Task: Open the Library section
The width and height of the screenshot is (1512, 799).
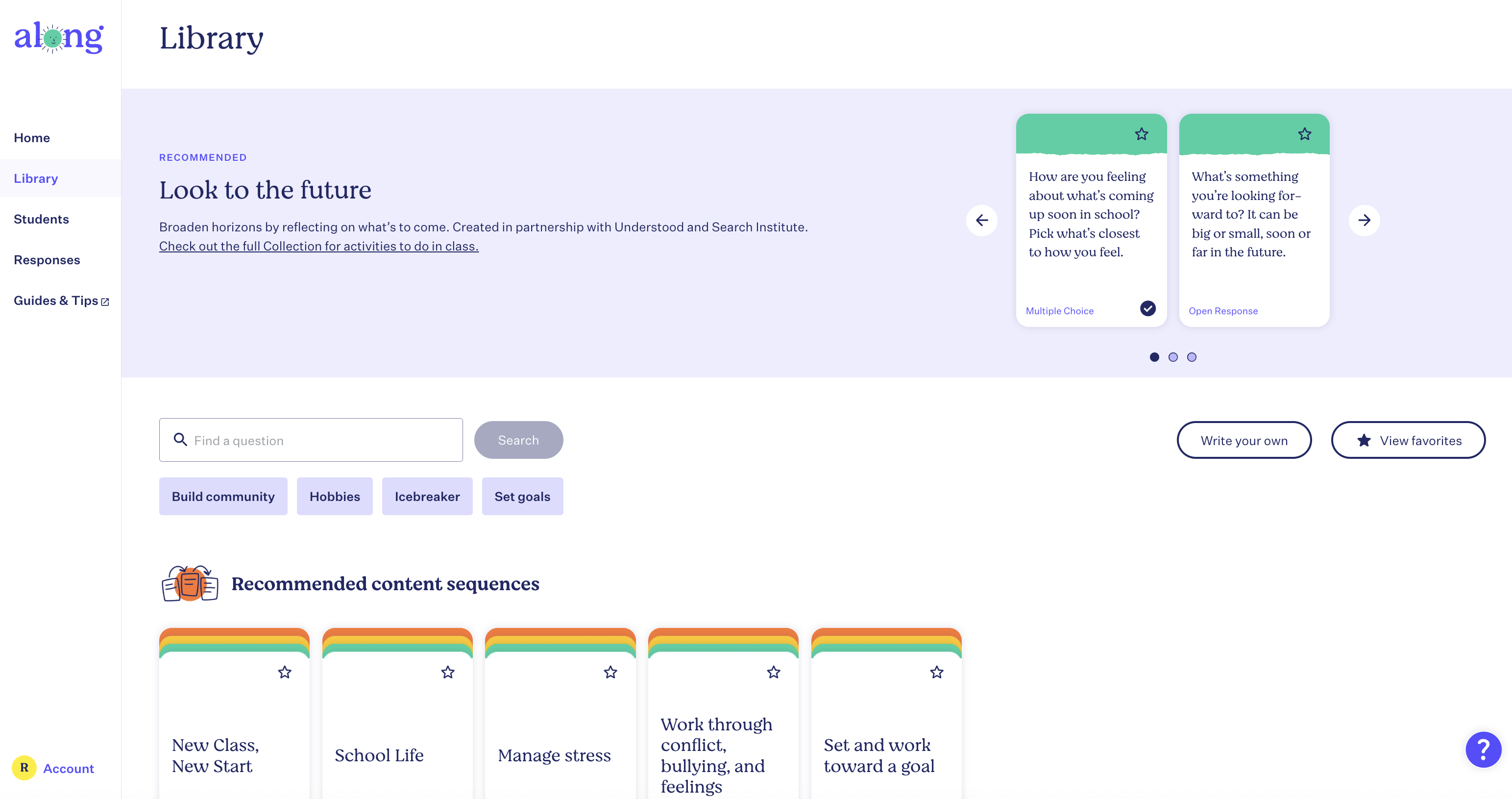Action: pyautogui.click(x=36, y=178)
